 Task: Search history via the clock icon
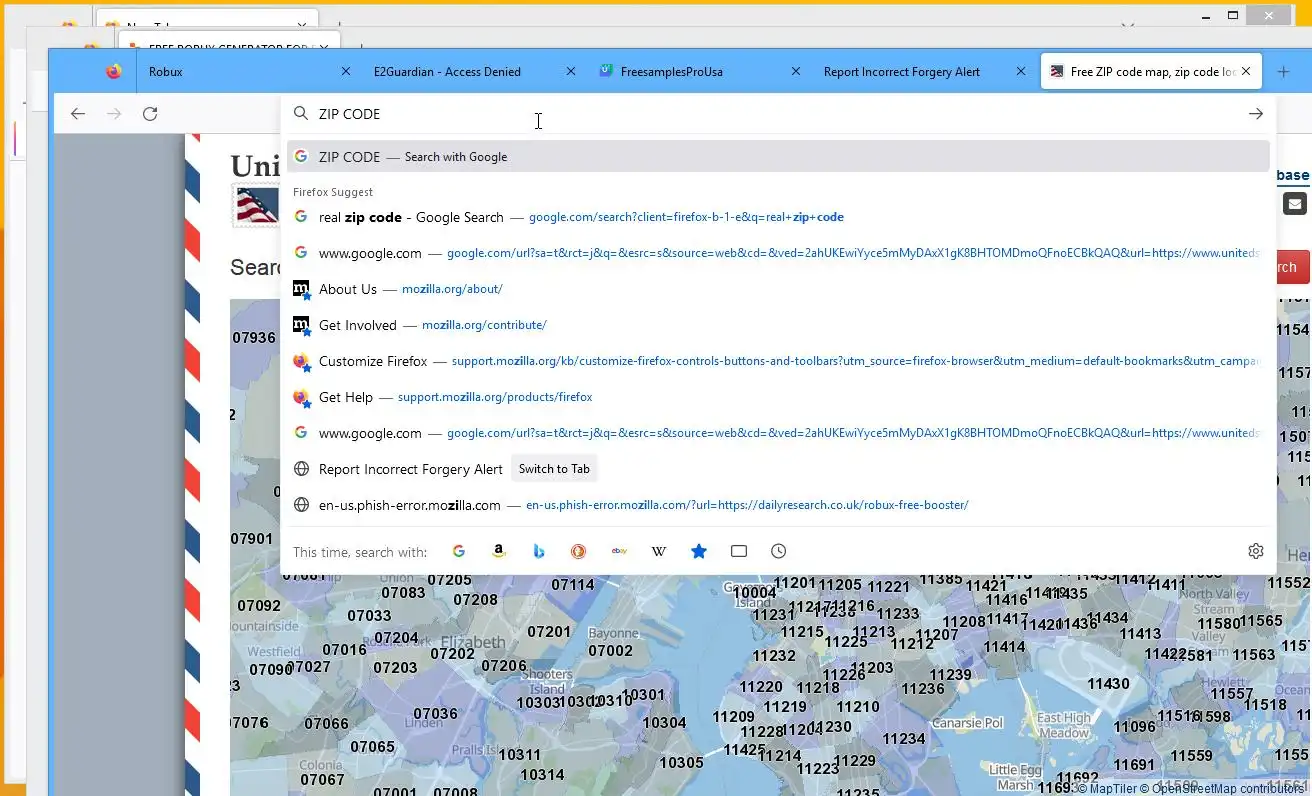pos(779,551)
